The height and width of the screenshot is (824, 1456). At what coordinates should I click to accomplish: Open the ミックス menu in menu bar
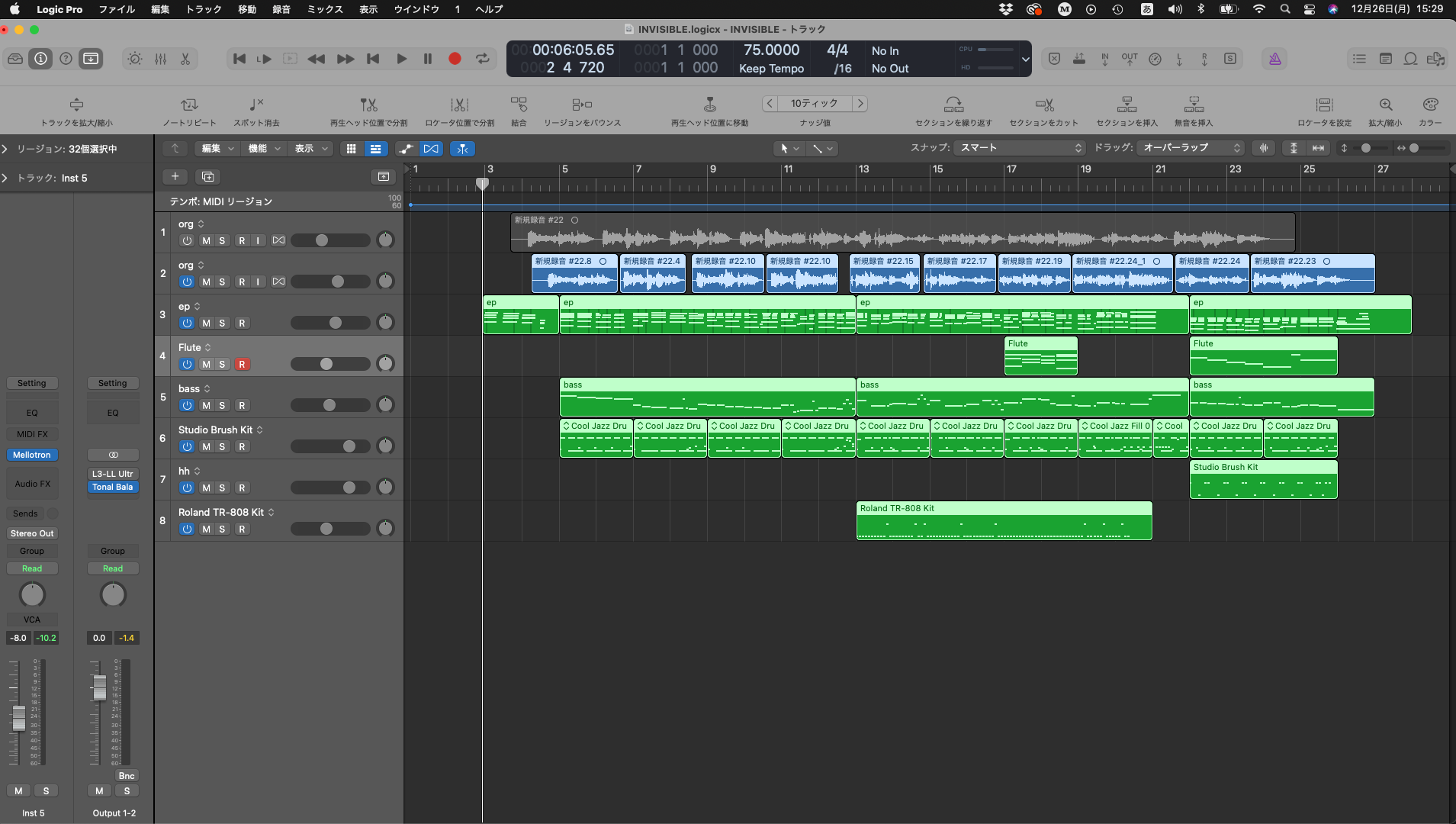pos(324,9)
